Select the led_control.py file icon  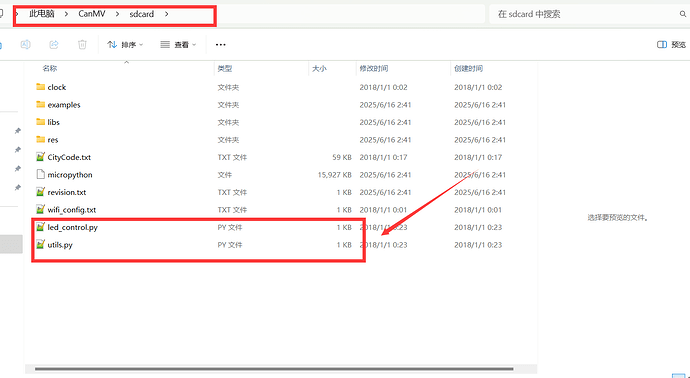(40, 227)
